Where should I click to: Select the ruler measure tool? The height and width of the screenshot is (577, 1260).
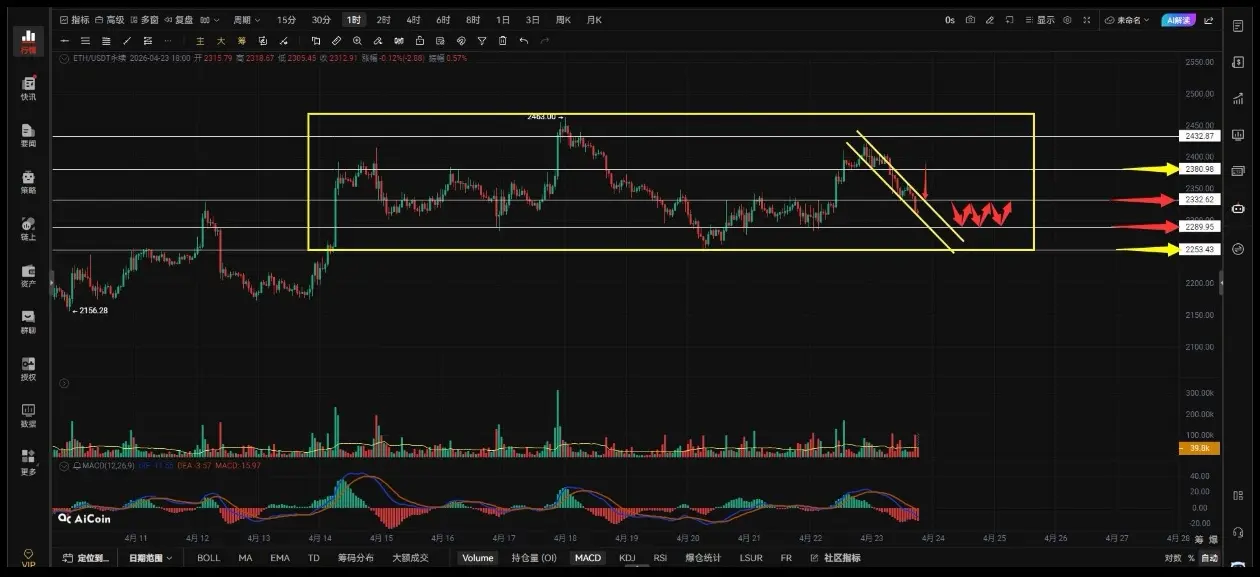337,41
